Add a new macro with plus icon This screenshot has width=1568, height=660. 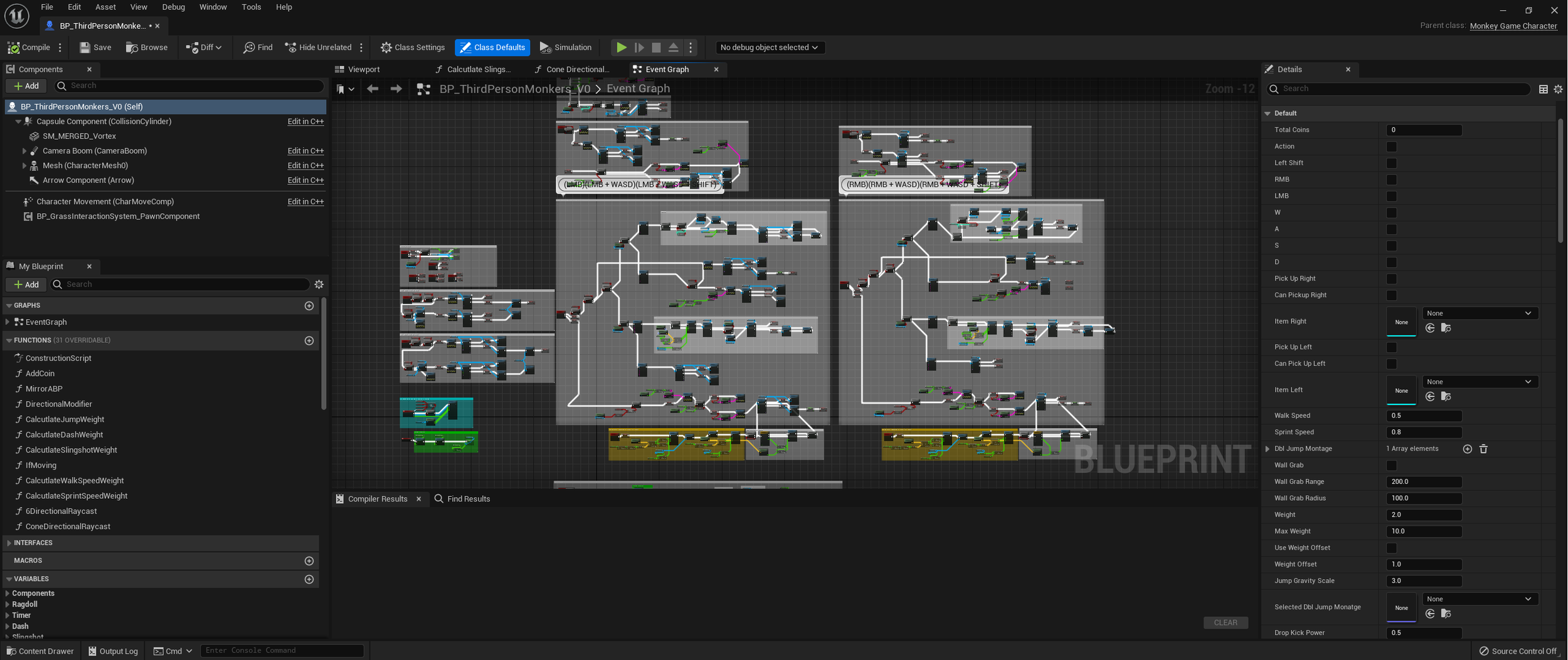click(x=309, y=561)
